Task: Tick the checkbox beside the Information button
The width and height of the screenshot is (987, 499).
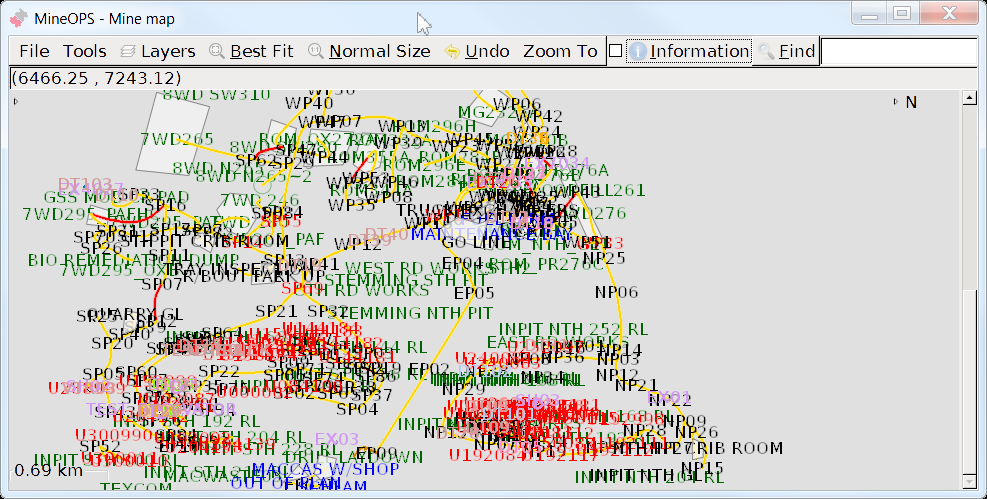Action: 616,51
